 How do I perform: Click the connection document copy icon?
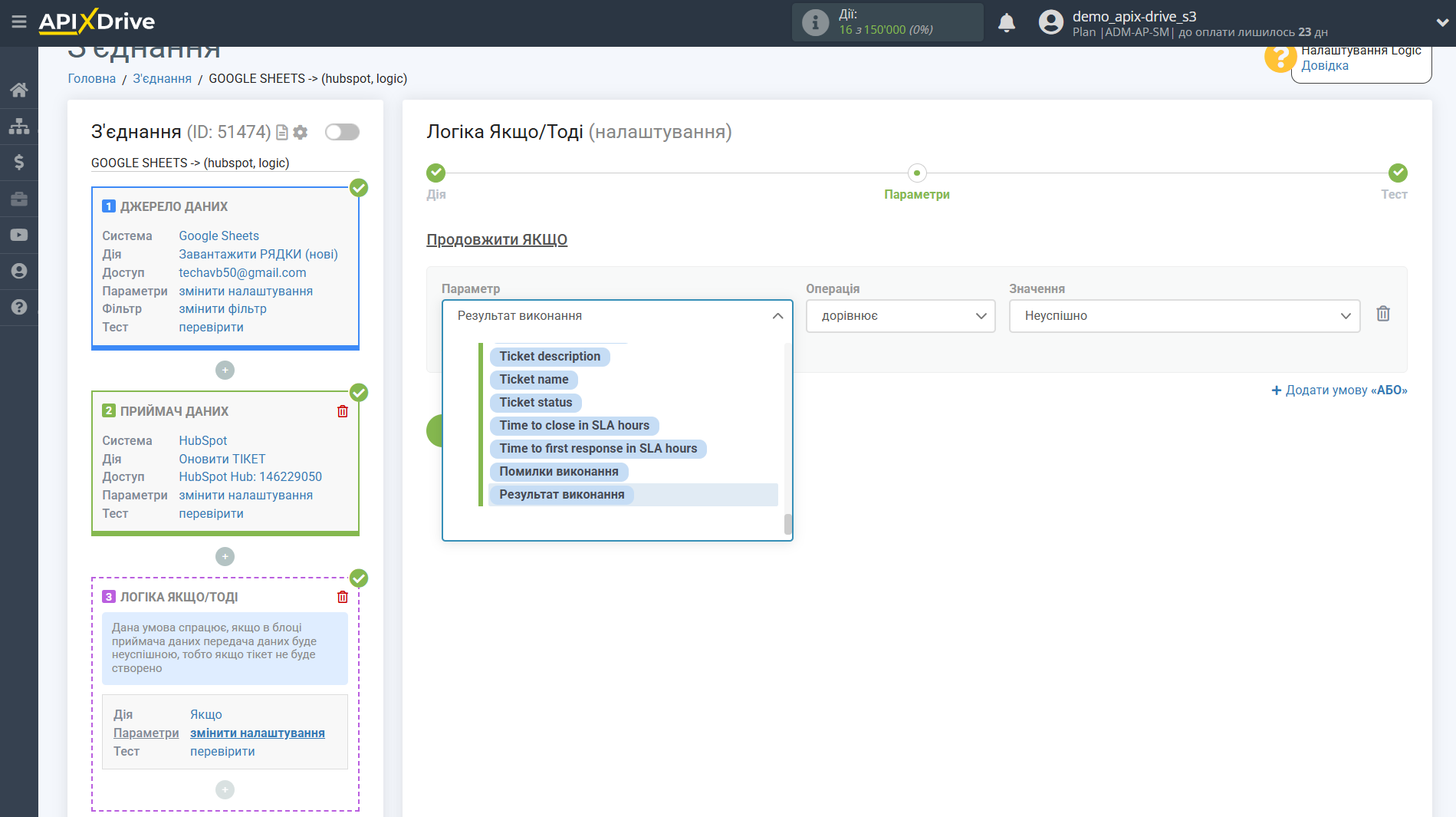pyautogui.click(x=282, y=132)
